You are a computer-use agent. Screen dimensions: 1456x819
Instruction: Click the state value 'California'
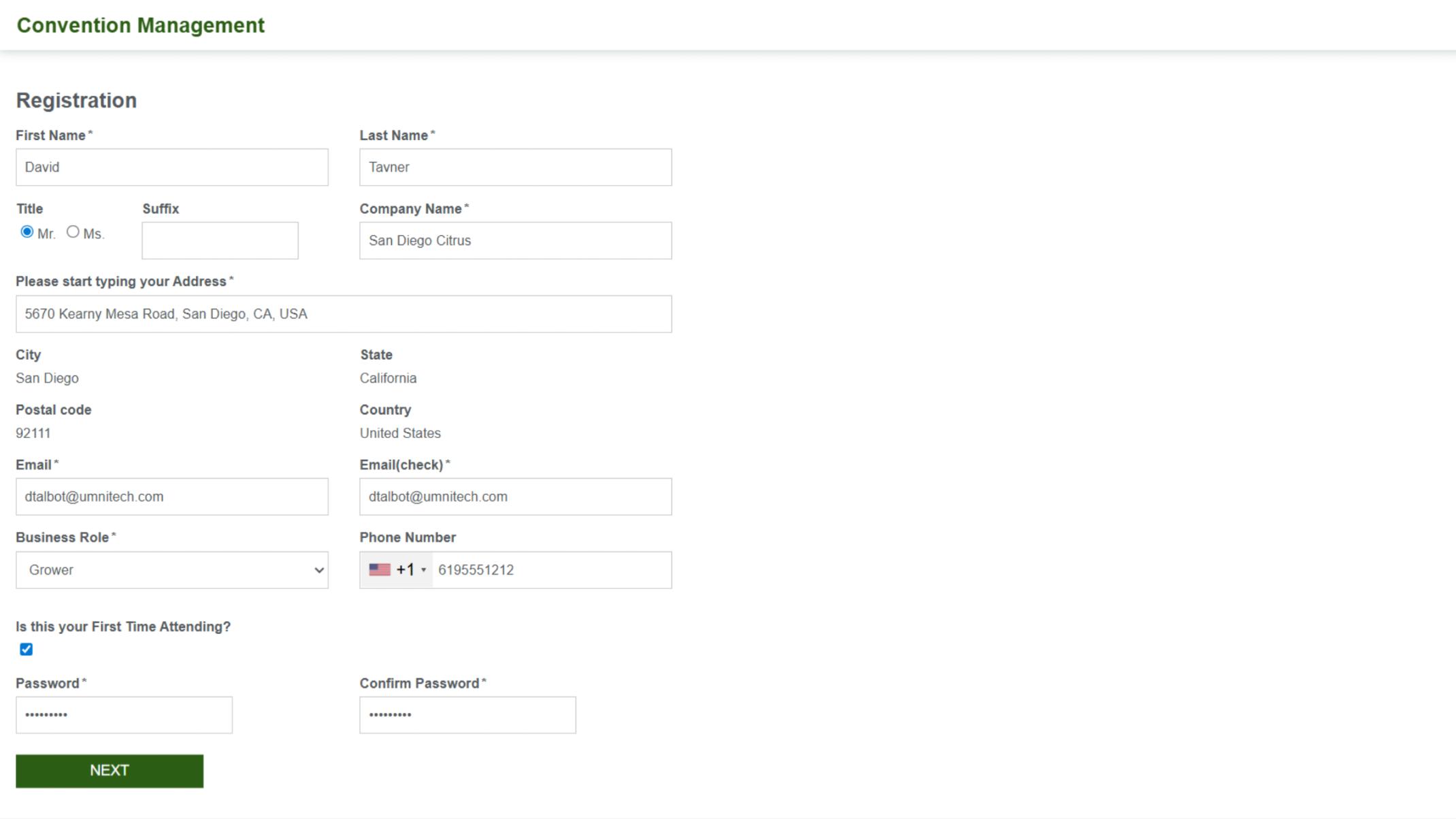click(388, 378)
